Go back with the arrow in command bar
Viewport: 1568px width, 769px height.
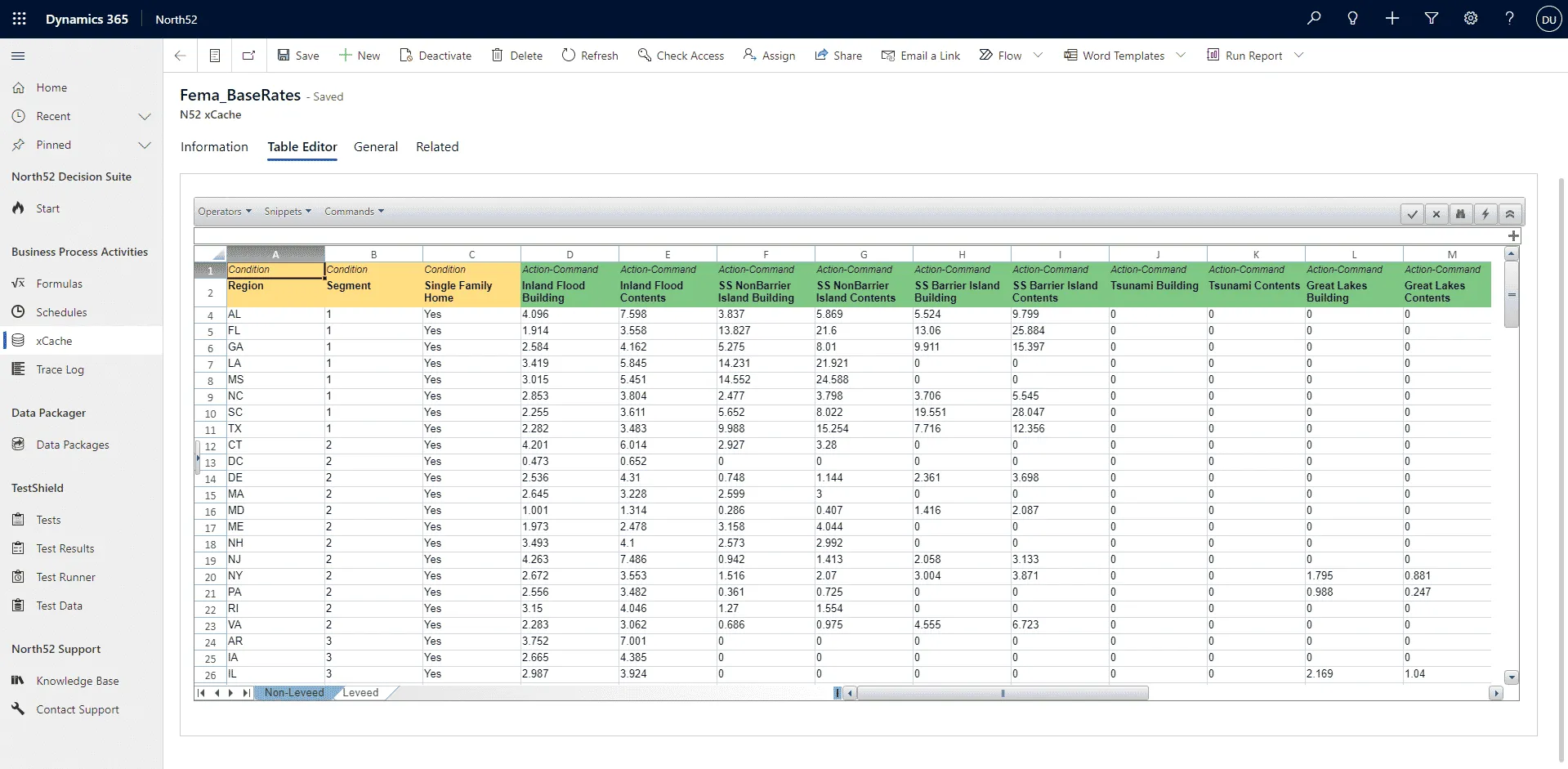click(x=181, y=56)
